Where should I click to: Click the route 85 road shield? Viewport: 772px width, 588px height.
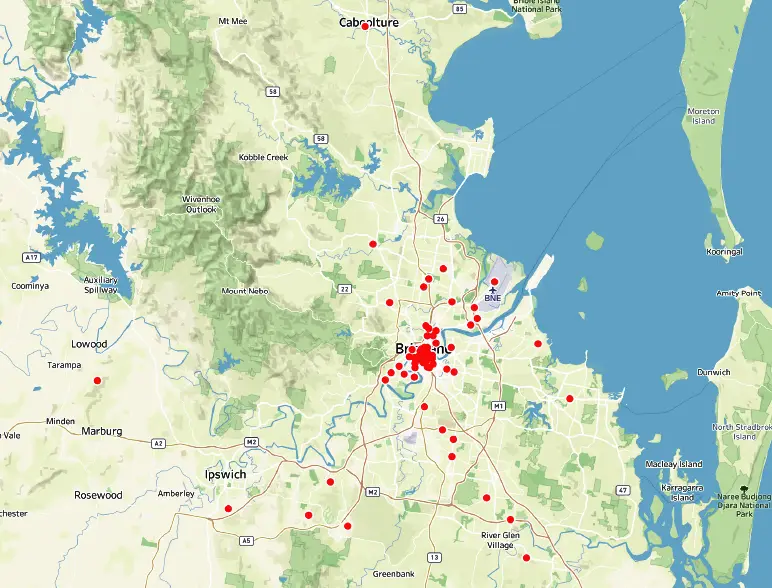tap(459, 9)
